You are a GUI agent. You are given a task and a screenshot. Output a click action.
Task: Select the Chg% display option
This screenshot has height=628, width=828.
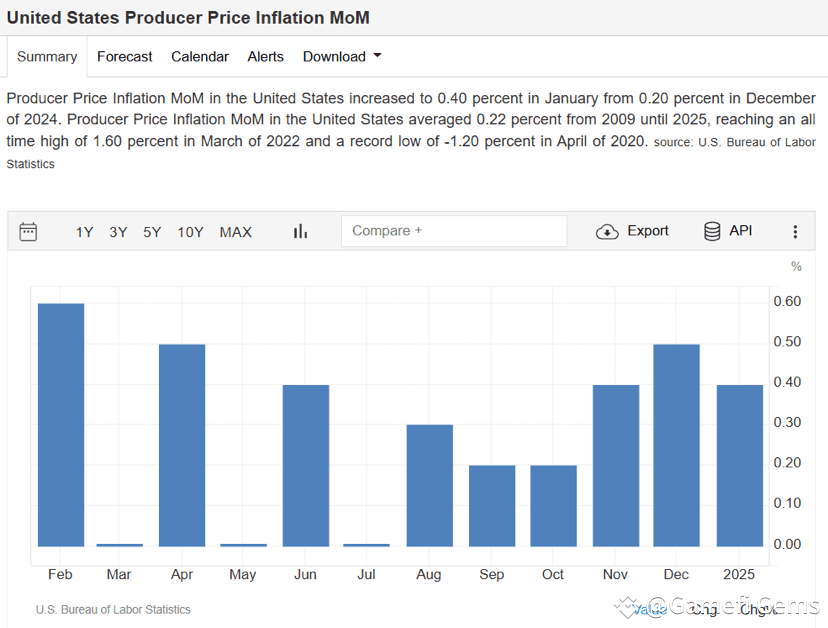click(x=755, y=609)
